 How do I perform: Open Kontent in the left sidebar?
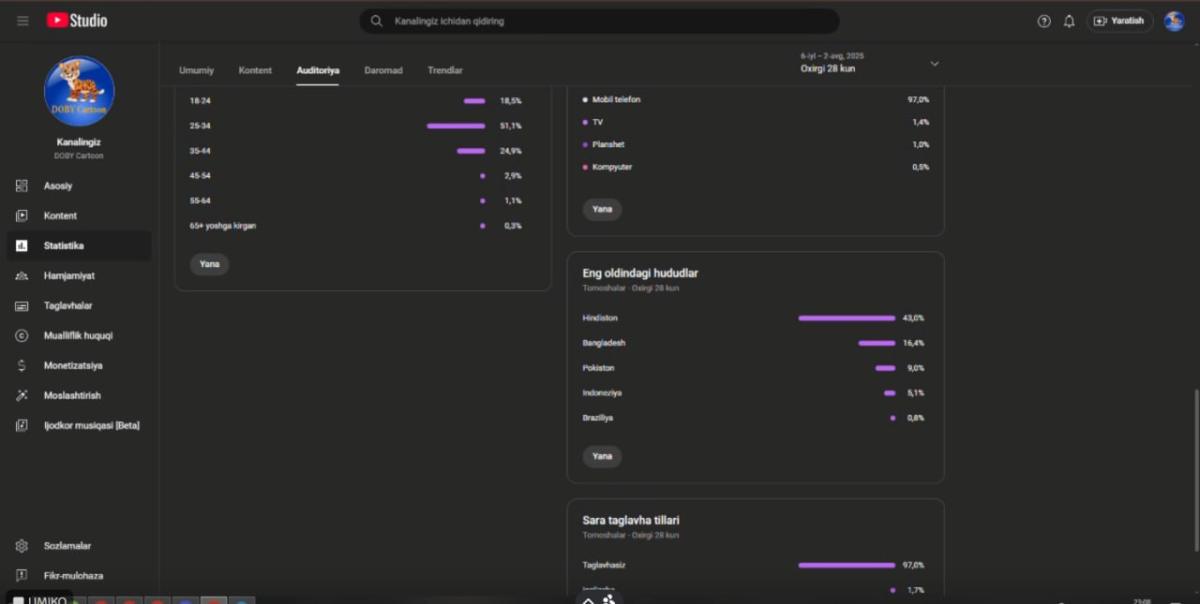click(x=79, y=216)
